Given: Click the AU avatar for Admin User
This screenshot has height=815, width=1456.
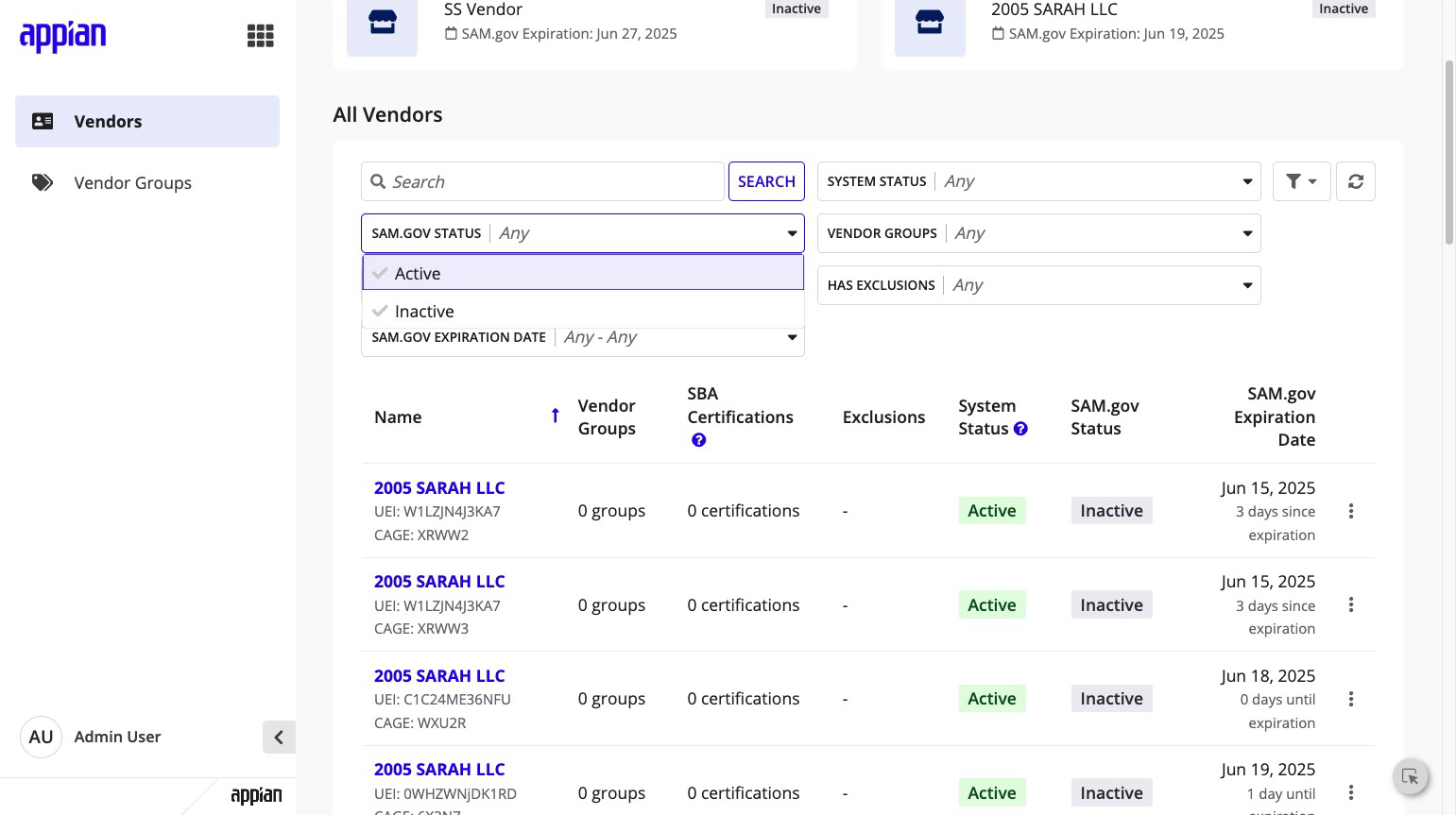Looking at the screenshot, I should click(x=41, y=737).
